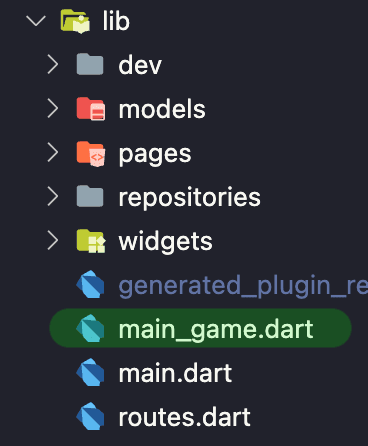
Task: Expand the pages folder chevron
Action: [53, 153]
